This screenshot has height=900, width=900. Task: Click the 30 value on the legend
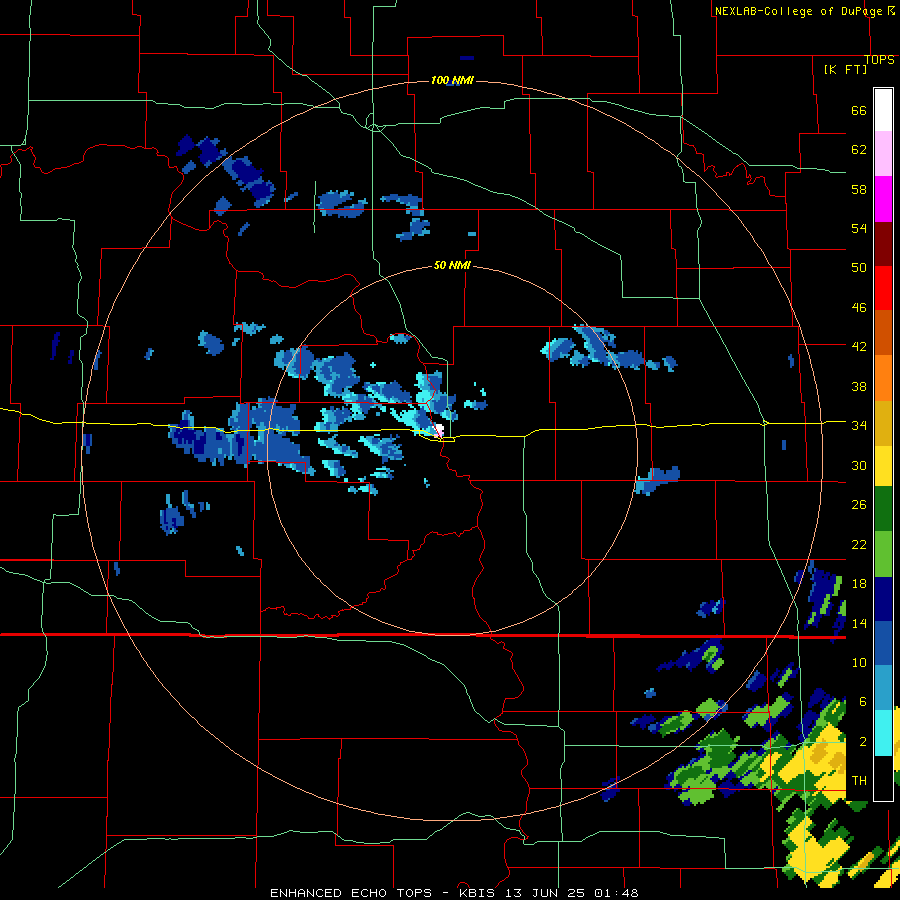[859, 465]
